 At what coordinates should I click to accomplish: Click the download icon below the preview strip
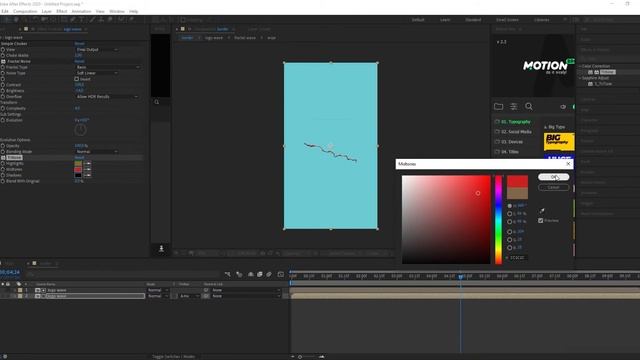(x=161, y=249)
